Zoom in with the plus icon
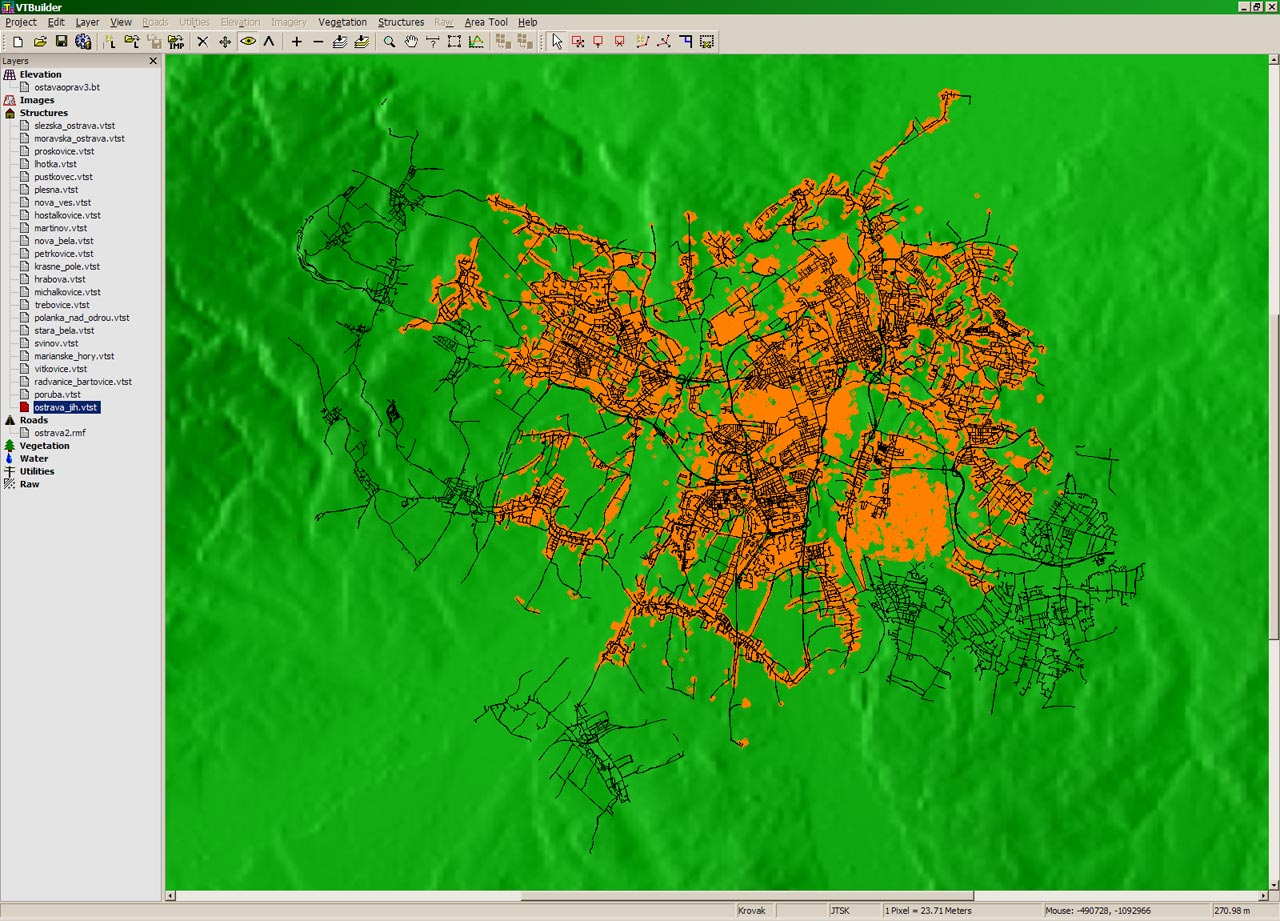 (296, 42)
